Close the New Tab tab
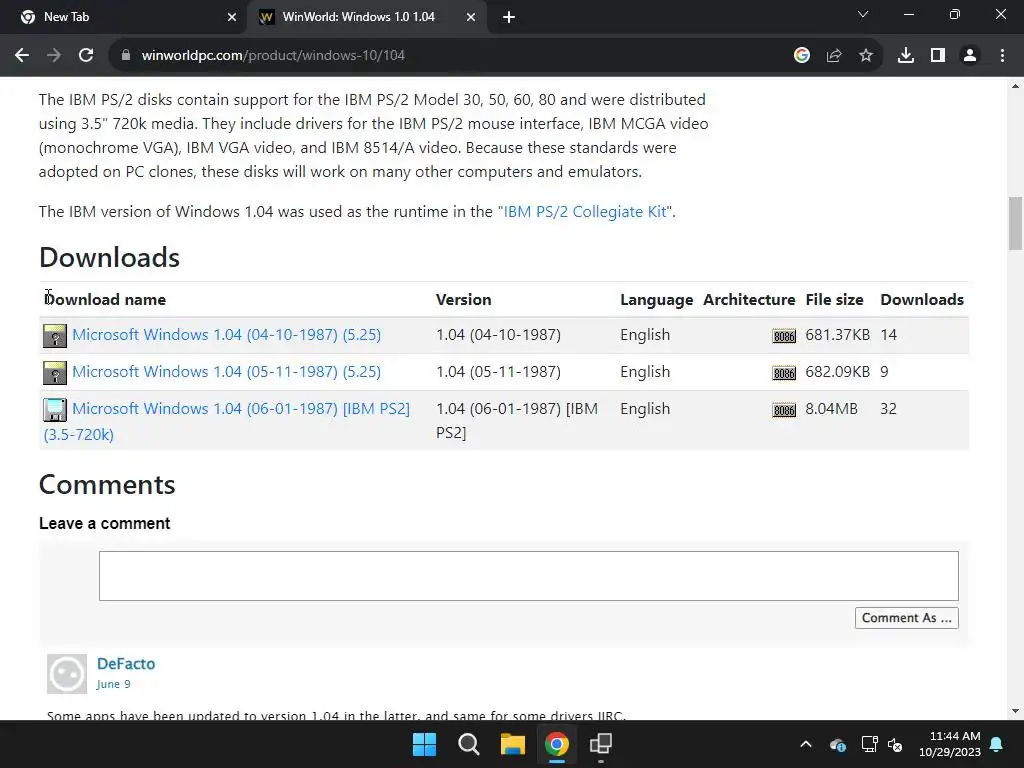1024x768 pixels. point(232,17)
